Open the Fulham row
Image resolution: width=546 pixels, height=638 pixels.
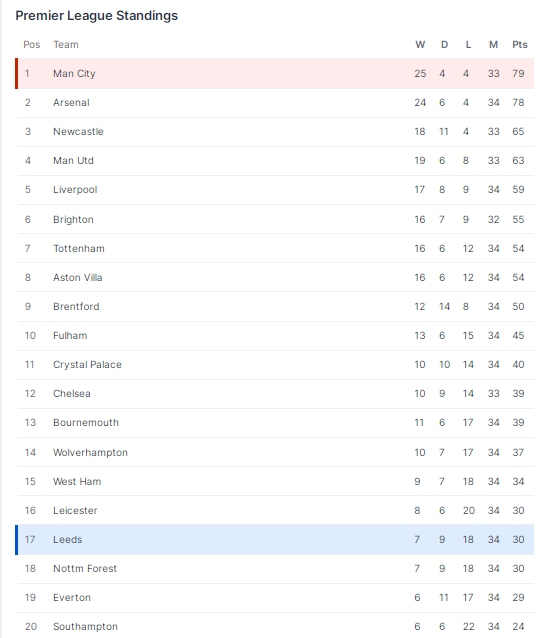275,336
